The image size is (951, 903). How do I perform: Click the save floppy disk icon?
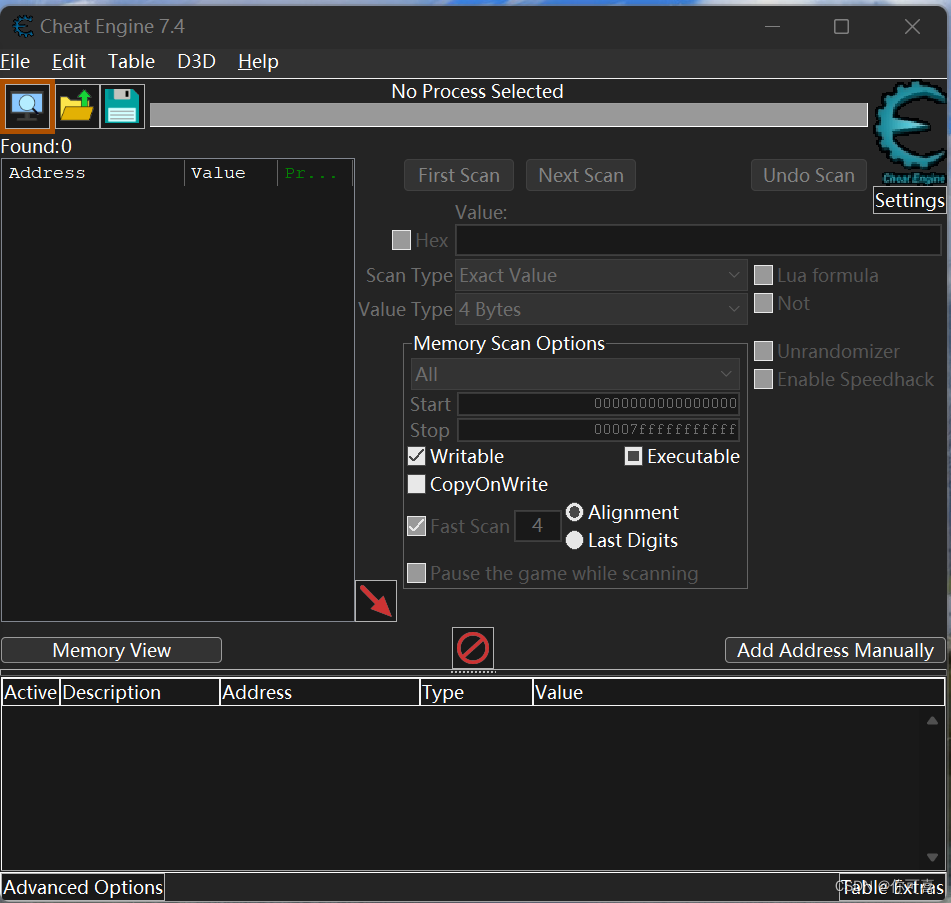pyautogui.click(x=123, y=106)
